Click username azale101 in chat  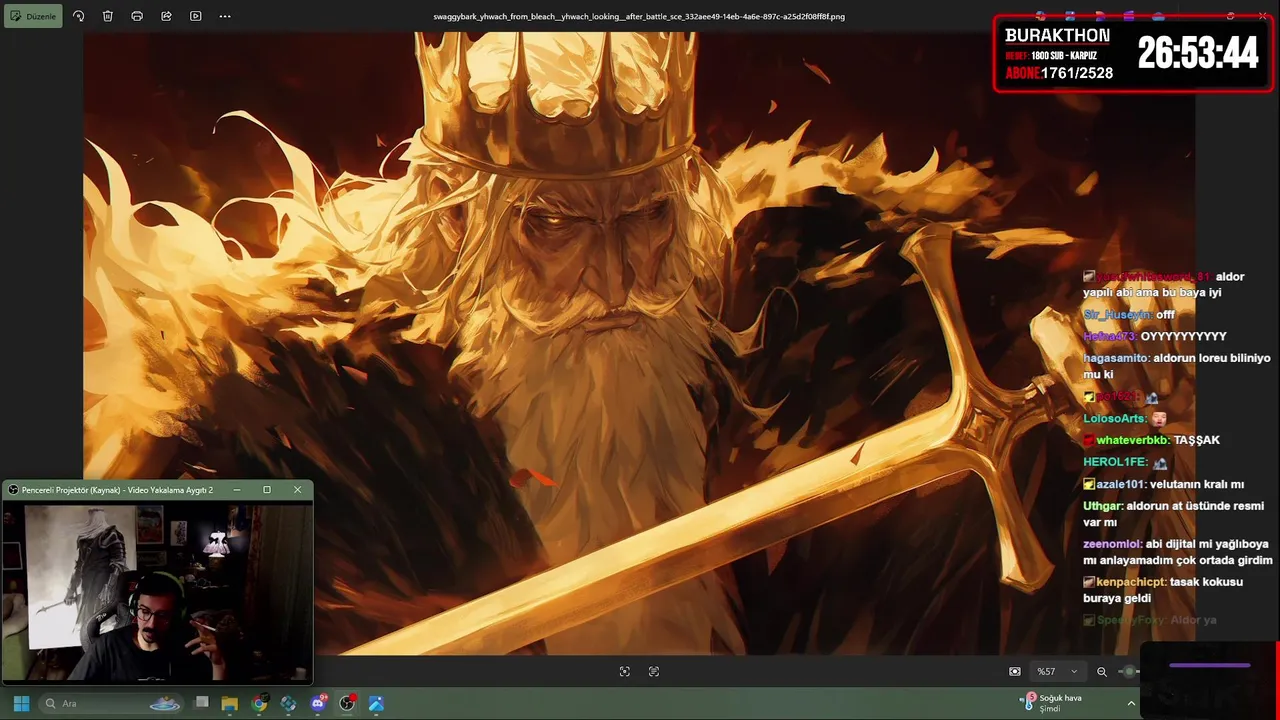[x=1121, y=484]
